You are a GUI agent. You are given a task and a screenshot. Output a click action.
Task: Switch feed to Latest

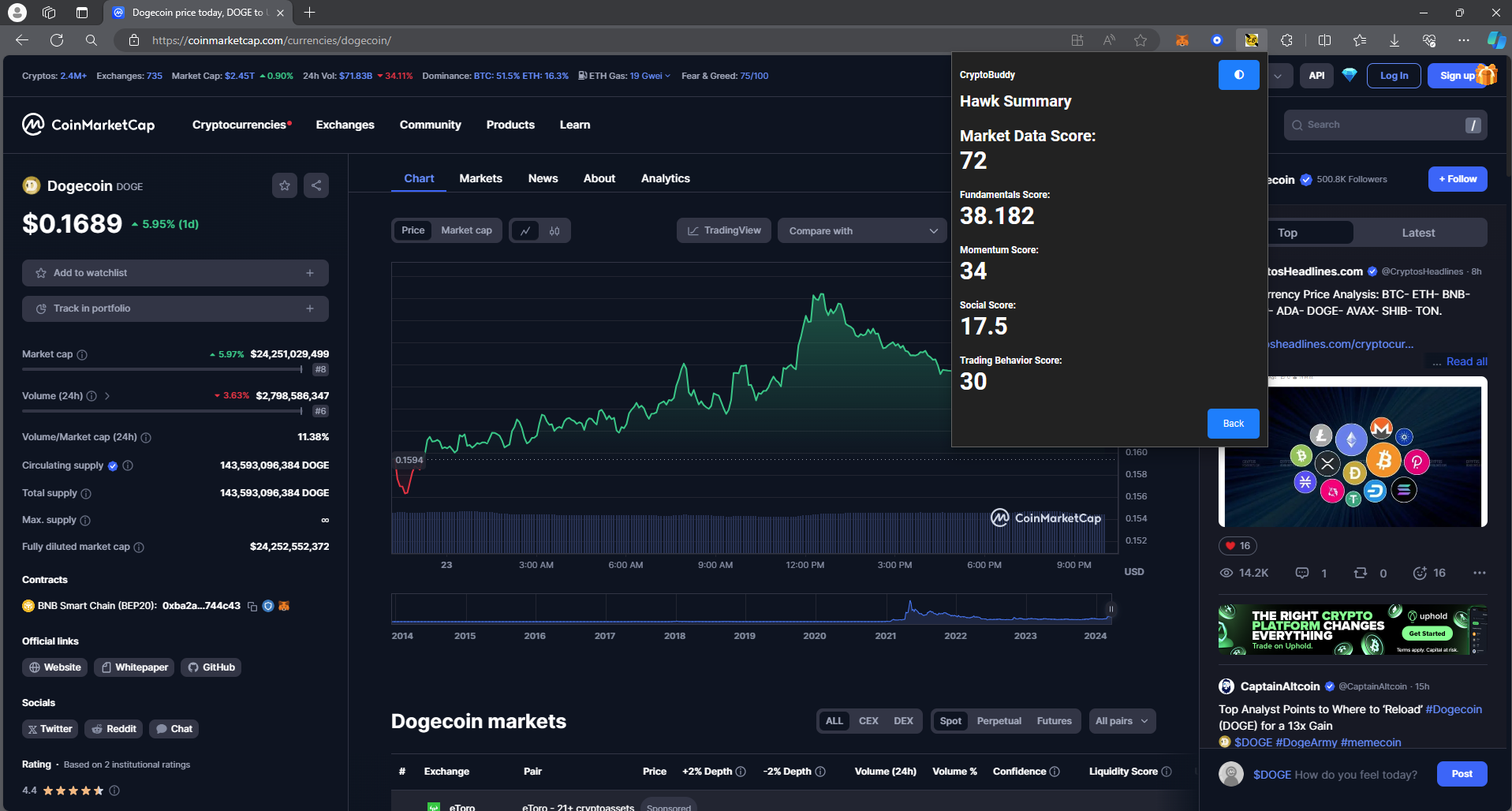click(1418, 233)
